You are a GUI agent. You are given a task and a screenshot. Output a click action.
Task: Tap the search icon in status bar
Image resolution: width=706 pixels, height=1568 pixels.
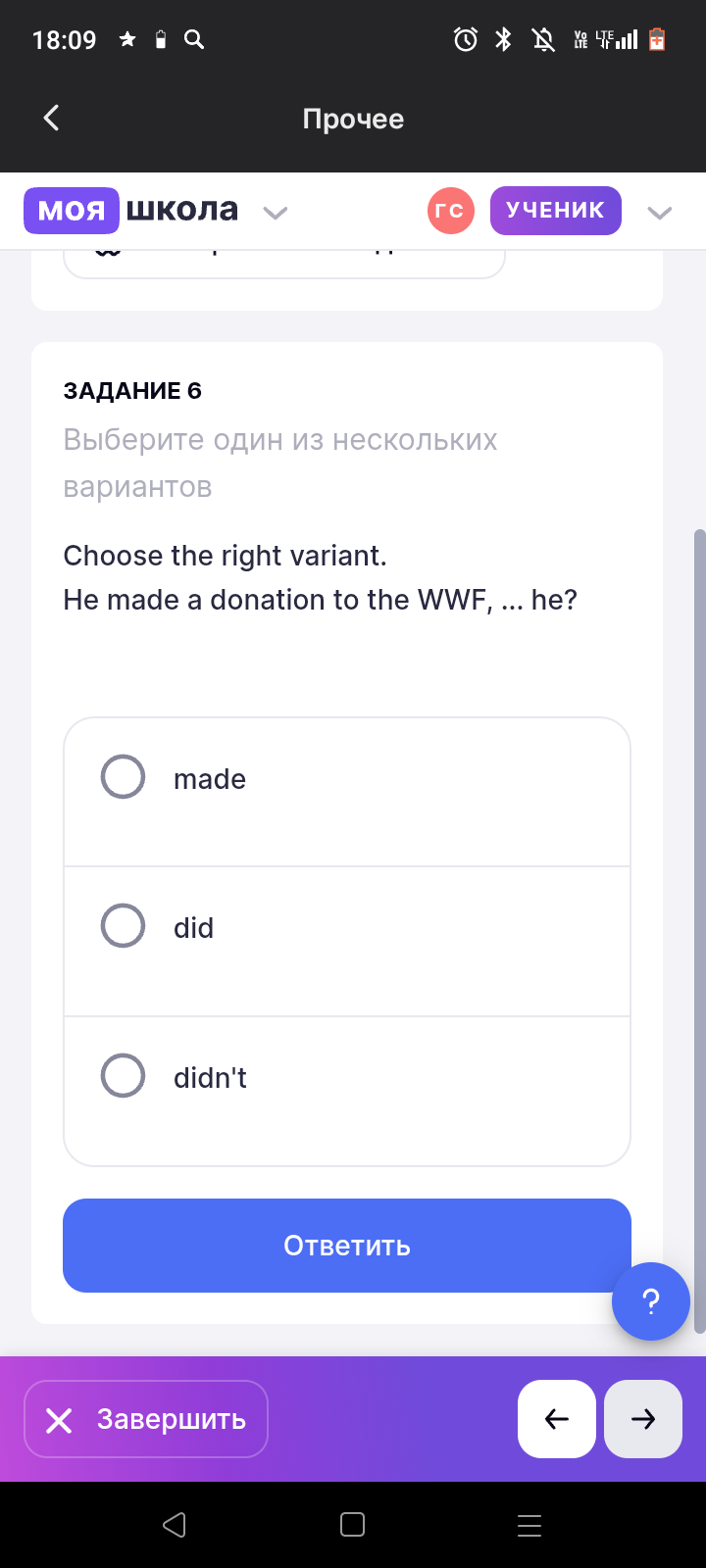194,39
